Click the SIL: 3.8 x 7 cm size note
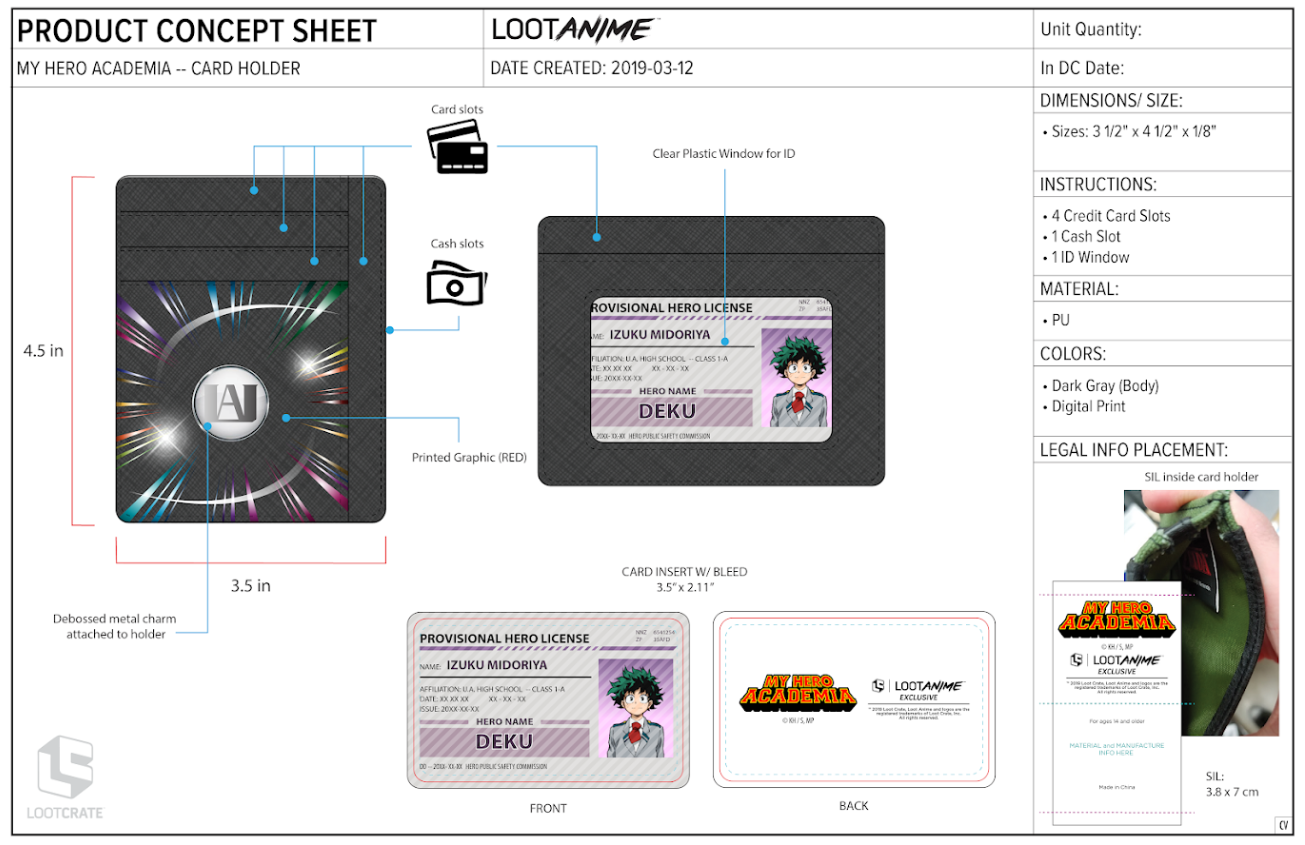 click(x=1233, y=784)
